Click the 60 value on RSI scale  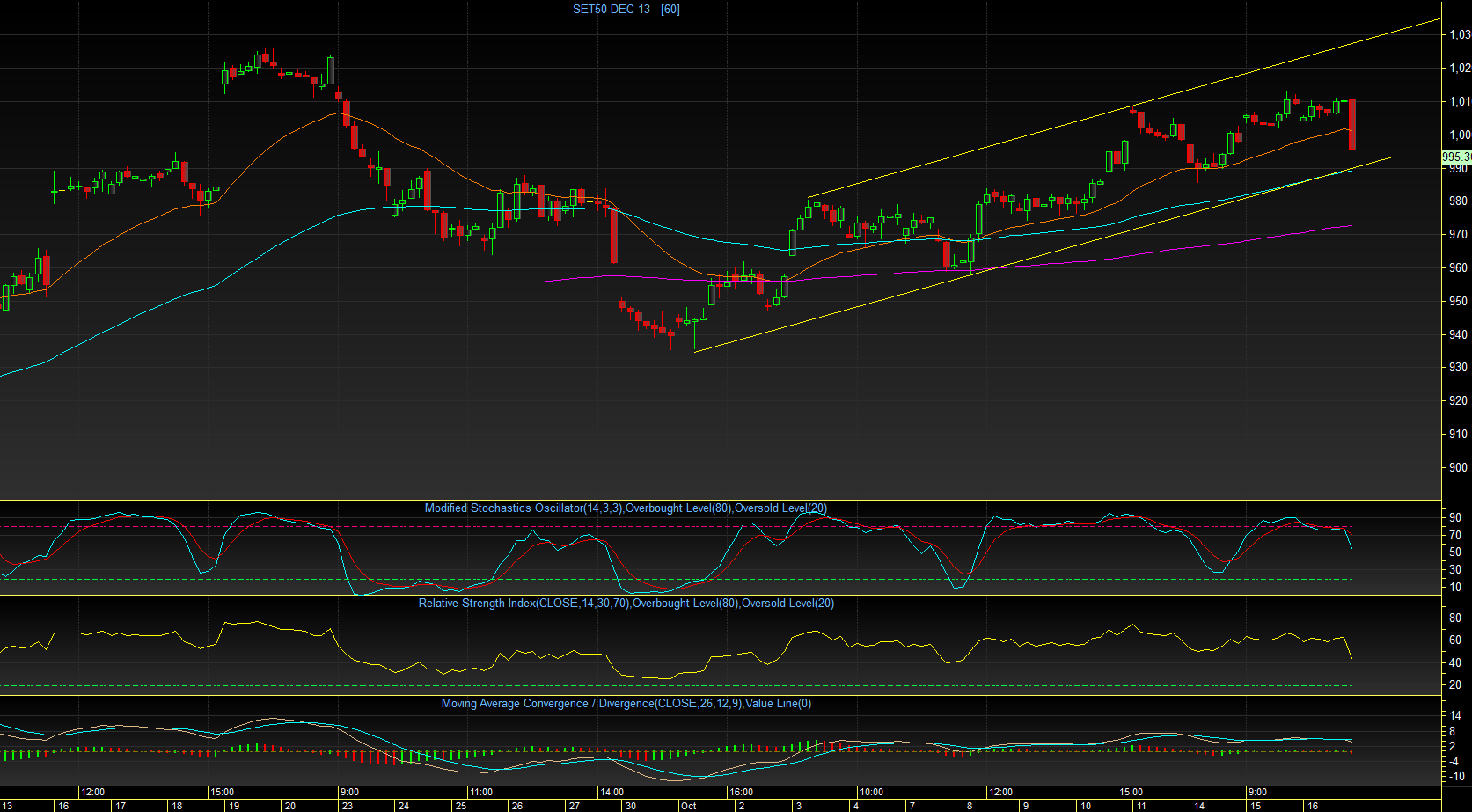[x=1455, y=640]
